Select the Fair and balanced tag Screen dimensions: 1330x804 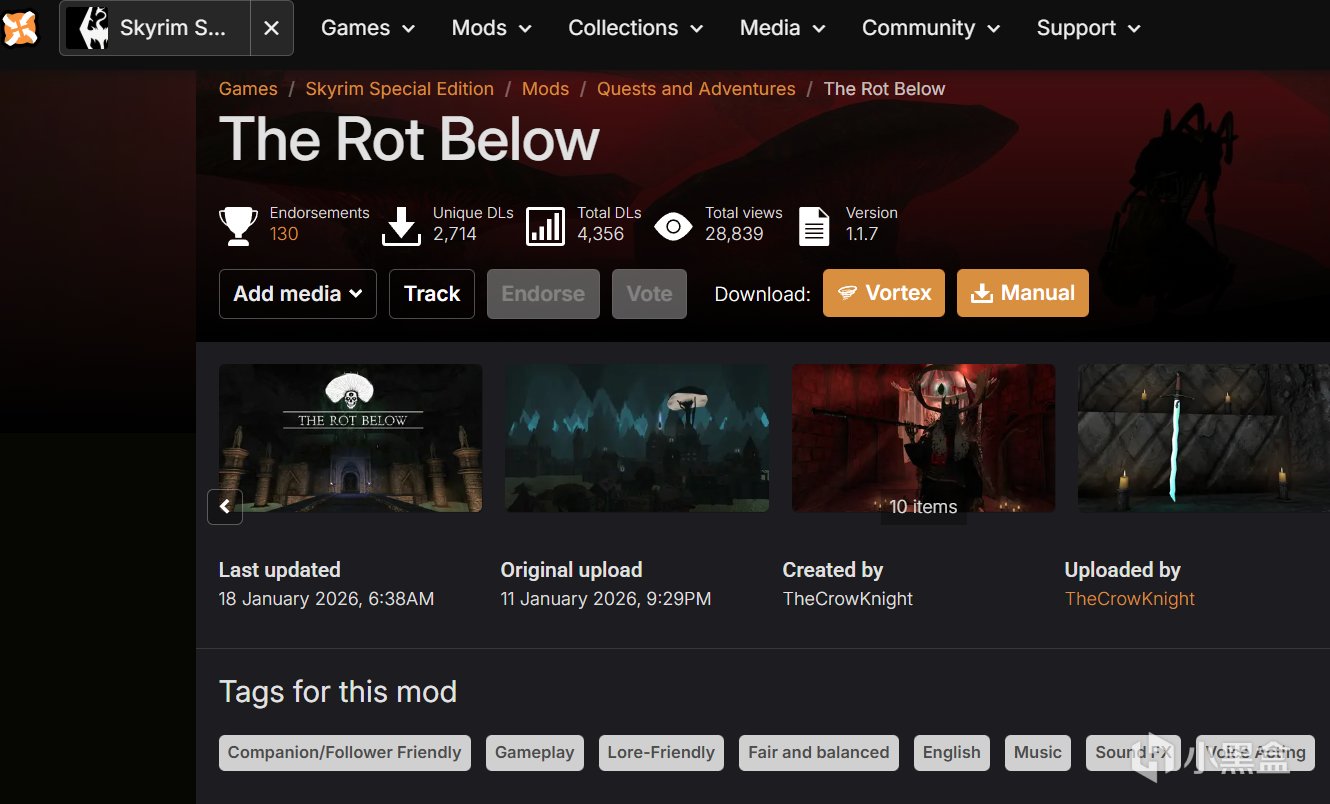tap(819, 753)
